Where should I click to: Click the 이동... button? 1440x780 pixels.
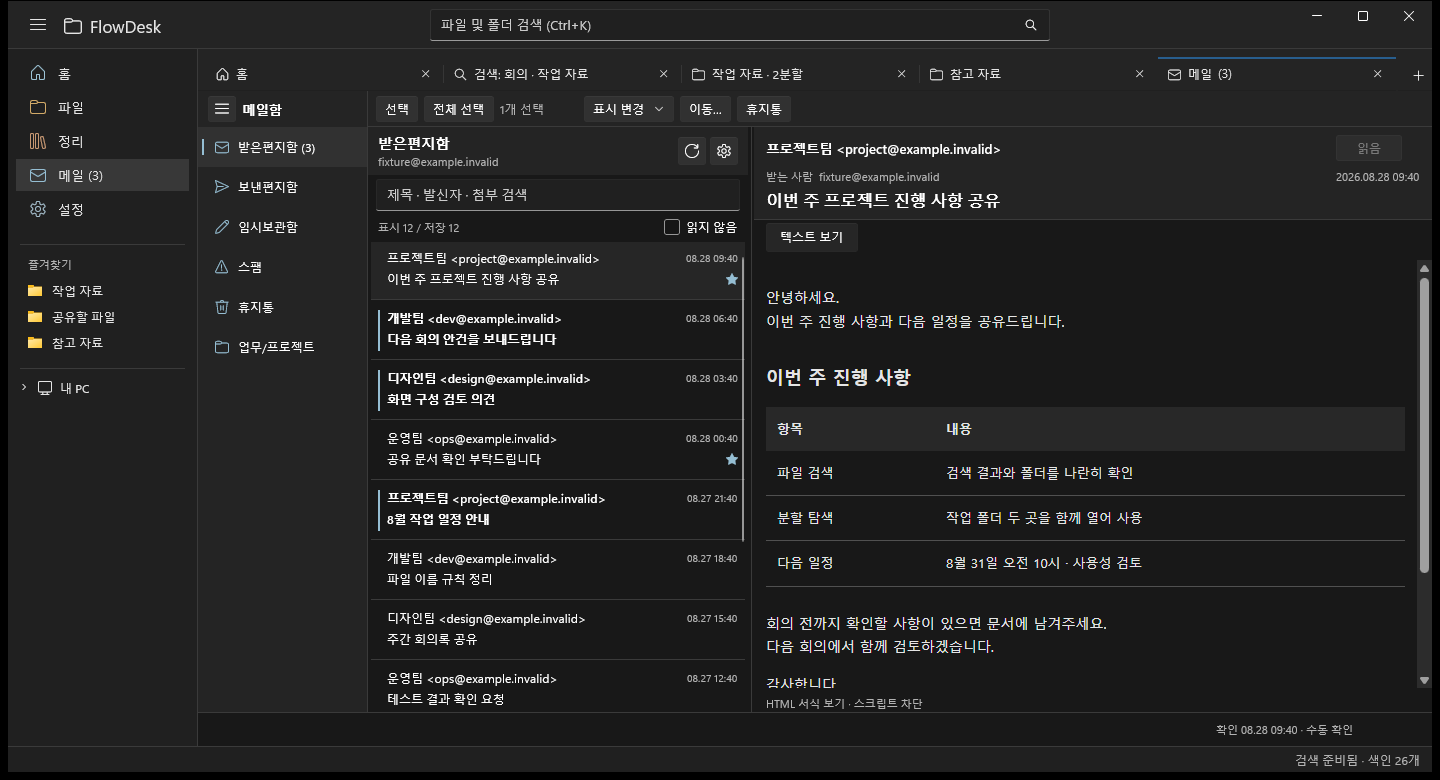706,109
